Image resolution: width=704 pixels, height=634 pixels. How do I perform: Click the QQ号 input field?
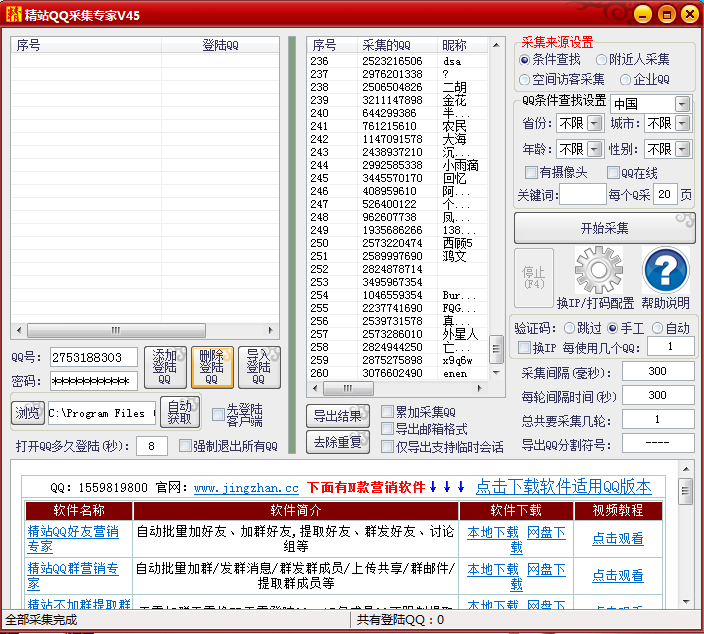coord(93,357)
